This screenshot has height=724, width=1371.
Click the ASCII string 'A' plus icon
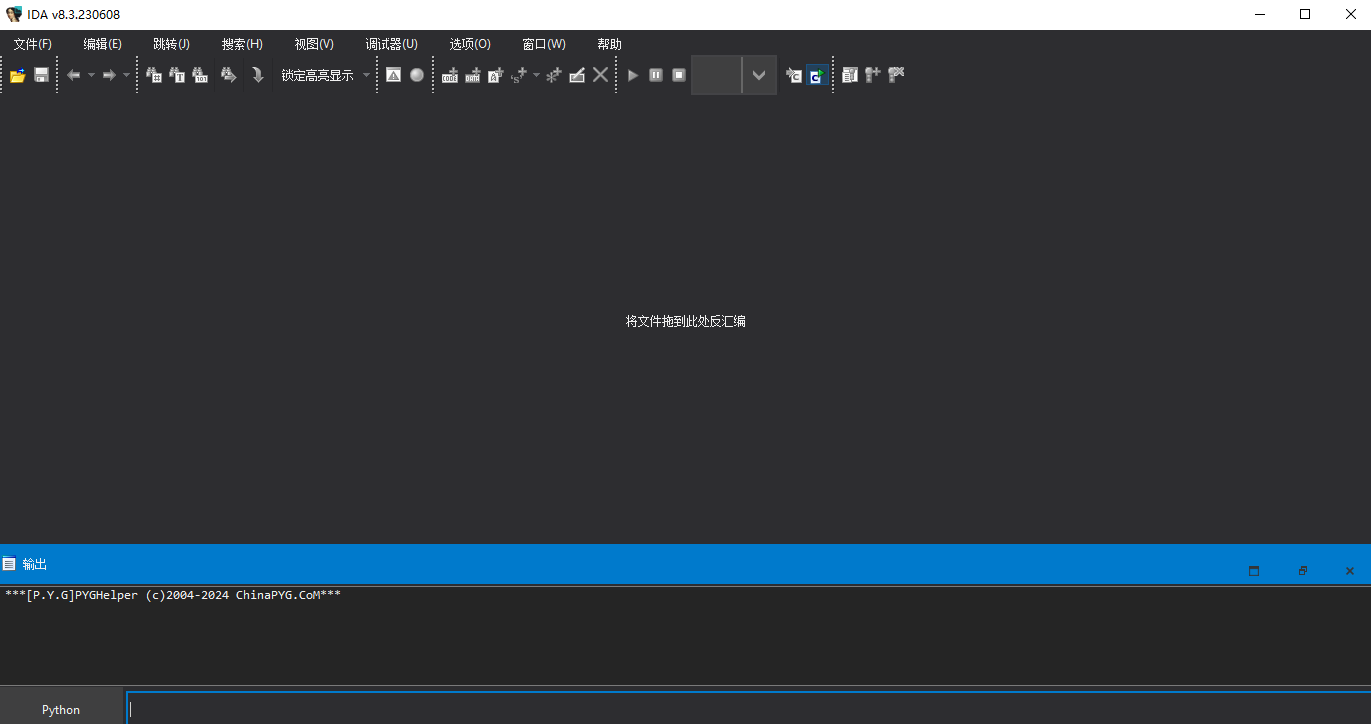(496, 75)
